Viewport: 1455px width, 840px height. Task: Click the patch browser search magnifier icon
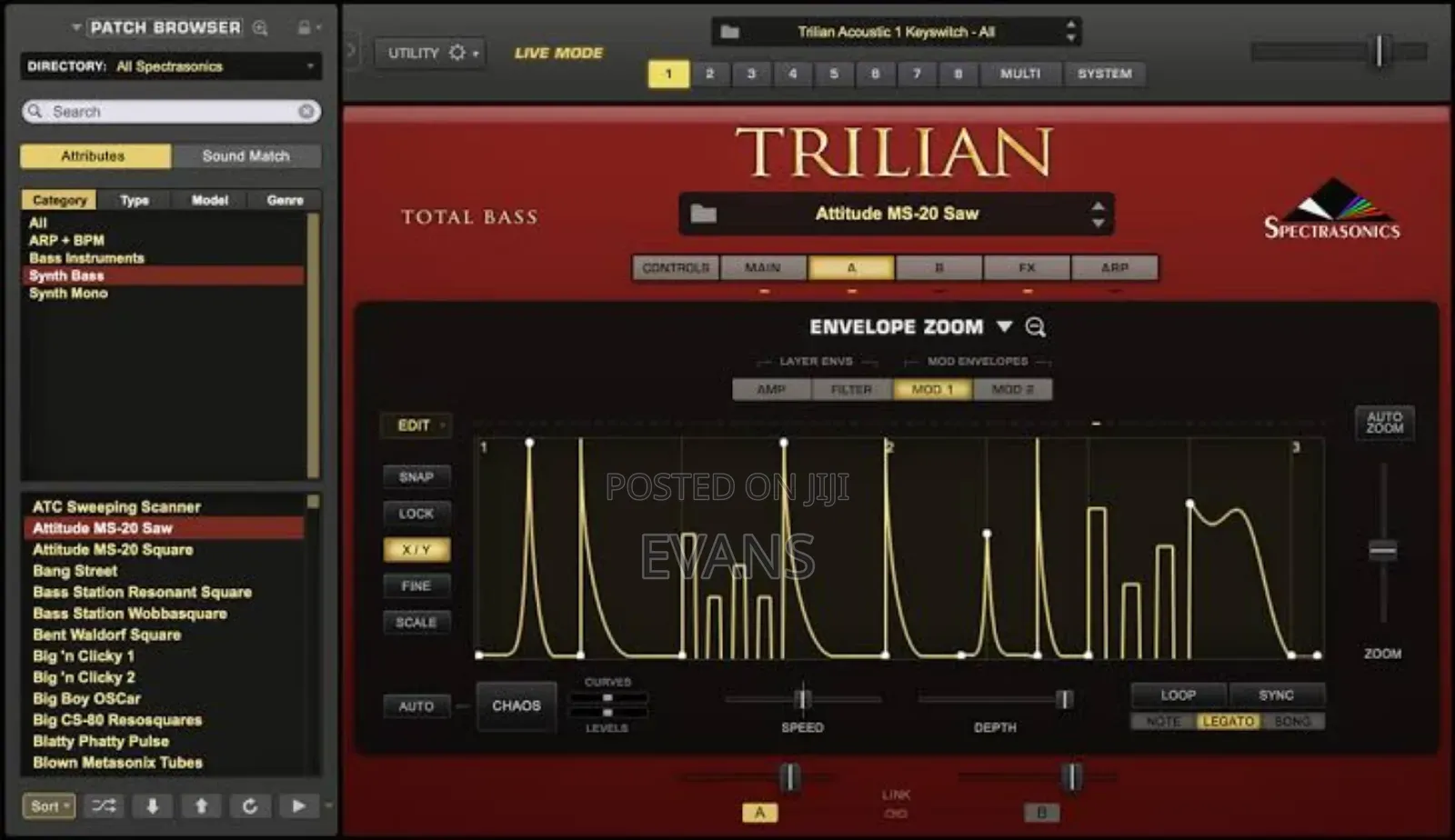(x=35, y=111)
